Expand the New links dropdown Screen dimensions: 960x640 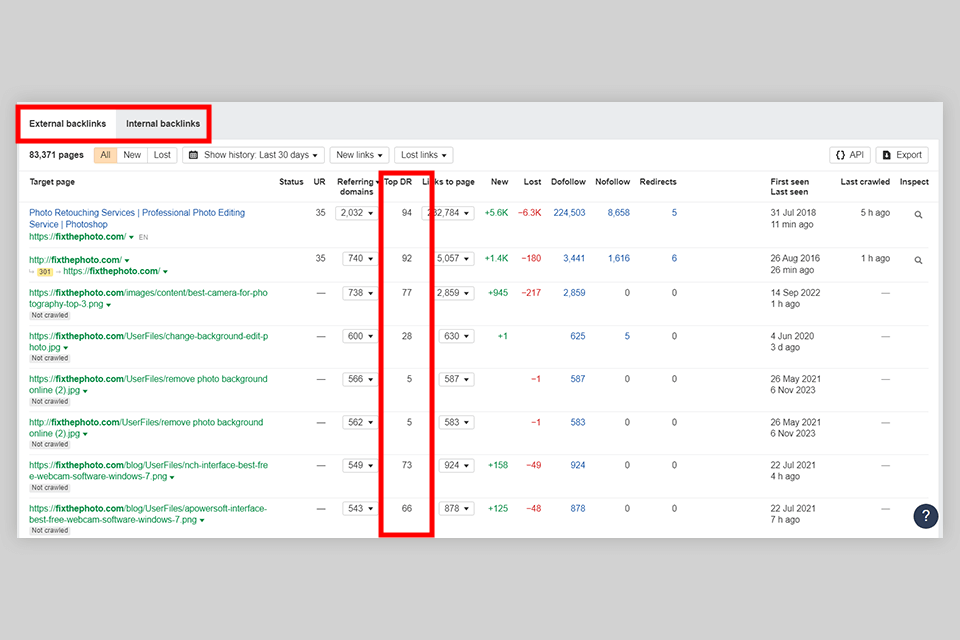[359, 155]
